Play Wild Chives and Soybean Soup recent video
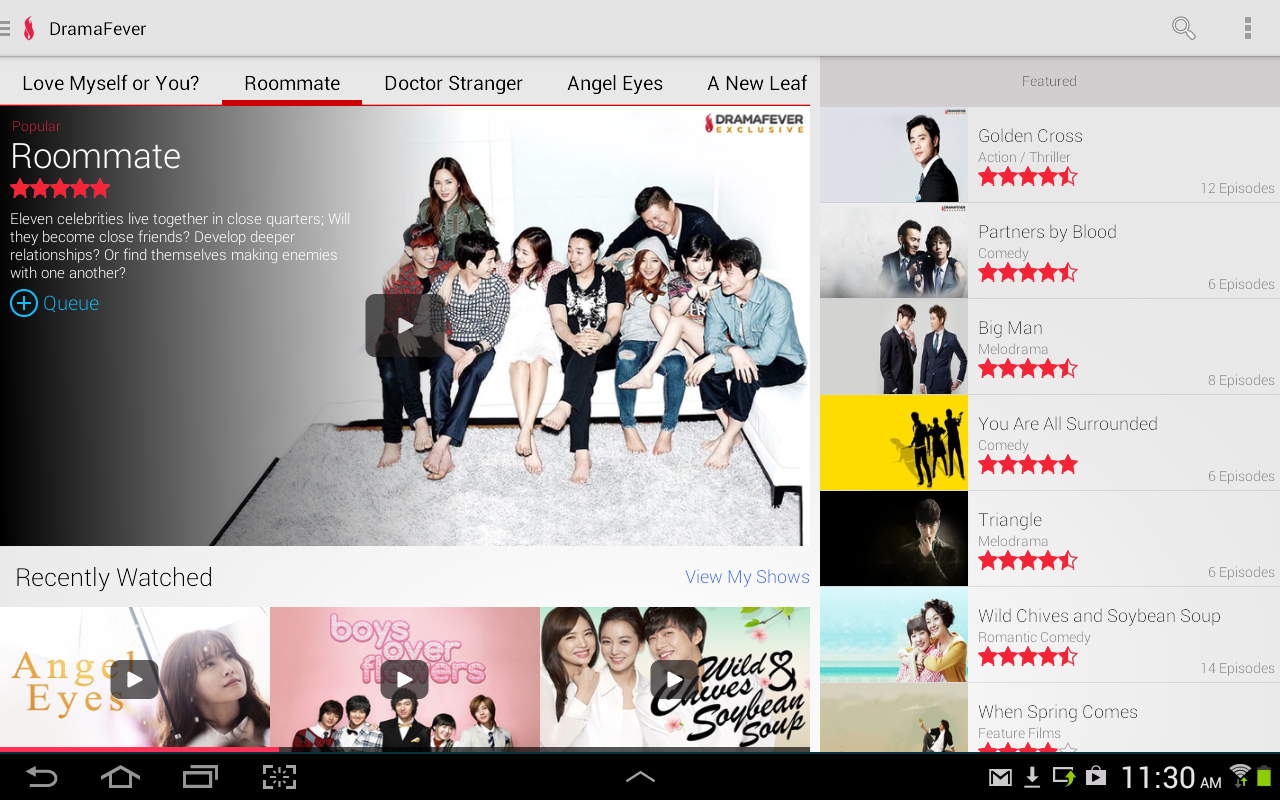The width and height of the screenshot is (1280, 800). pyautogui.click(x=674, y=679)
